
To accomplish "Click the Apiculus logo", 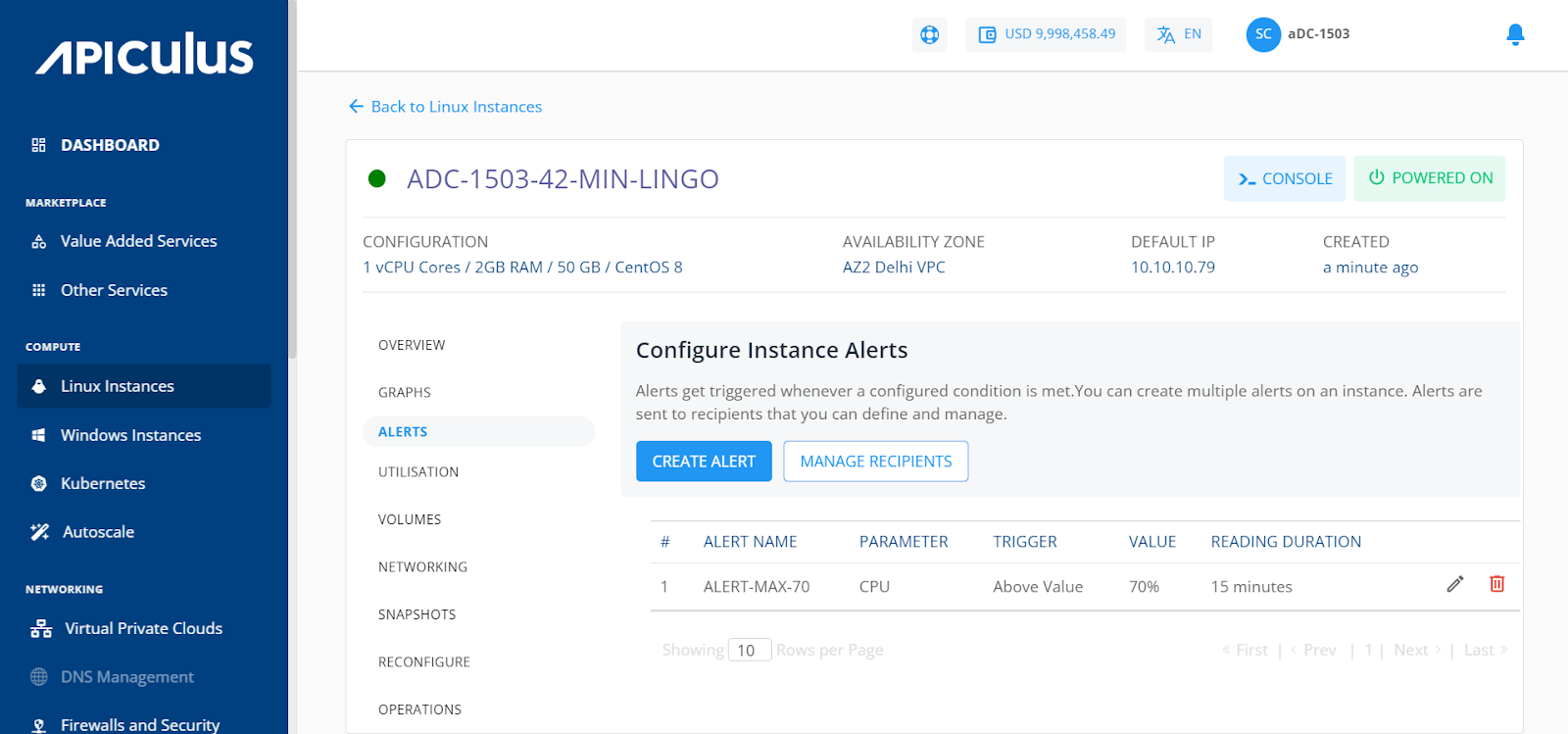I will [x=144, y=54].
